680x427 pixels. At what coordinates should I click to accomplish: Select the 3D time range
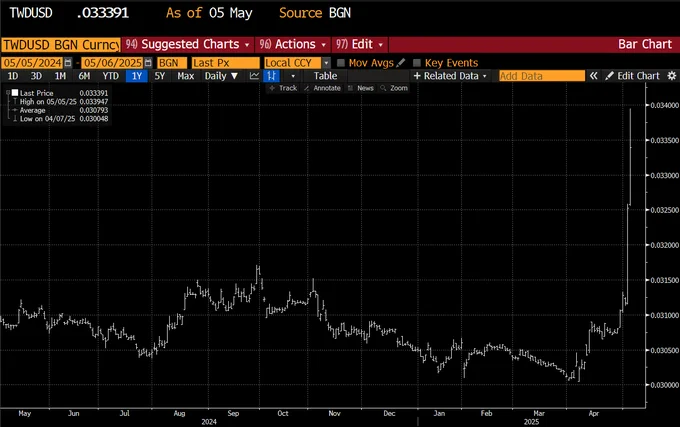36,76
